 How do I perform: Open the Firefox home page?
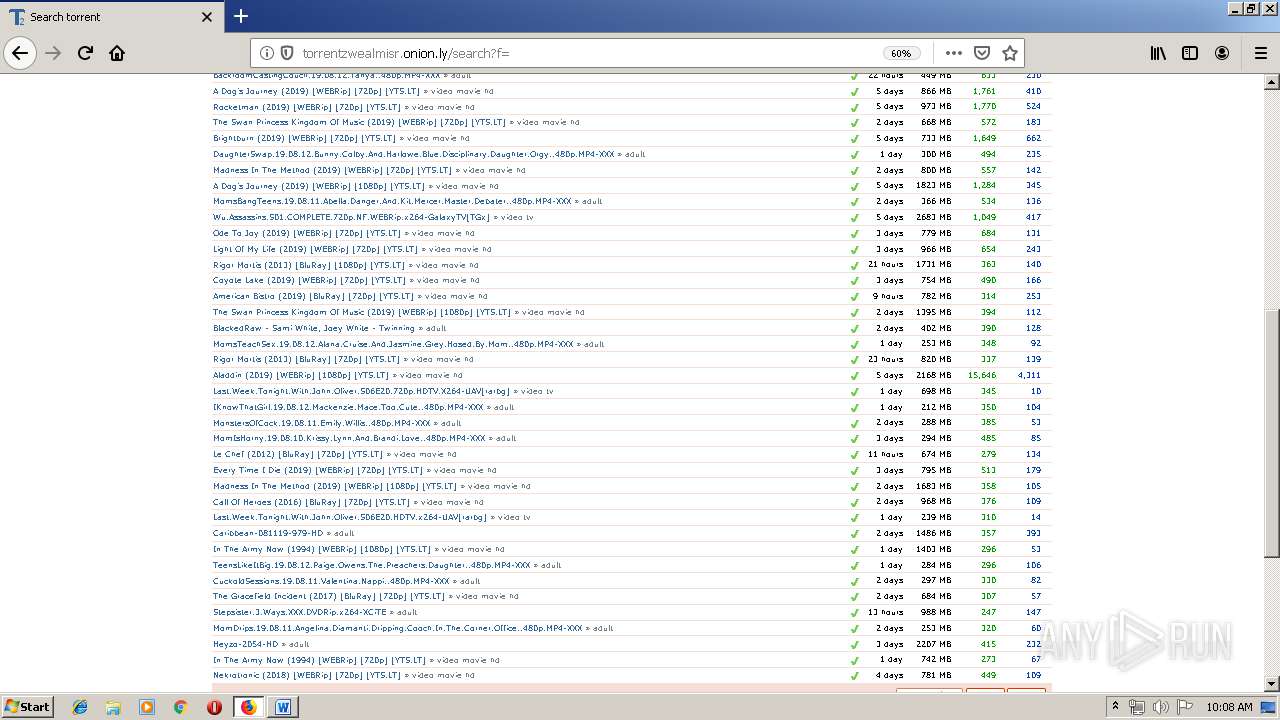117,53
